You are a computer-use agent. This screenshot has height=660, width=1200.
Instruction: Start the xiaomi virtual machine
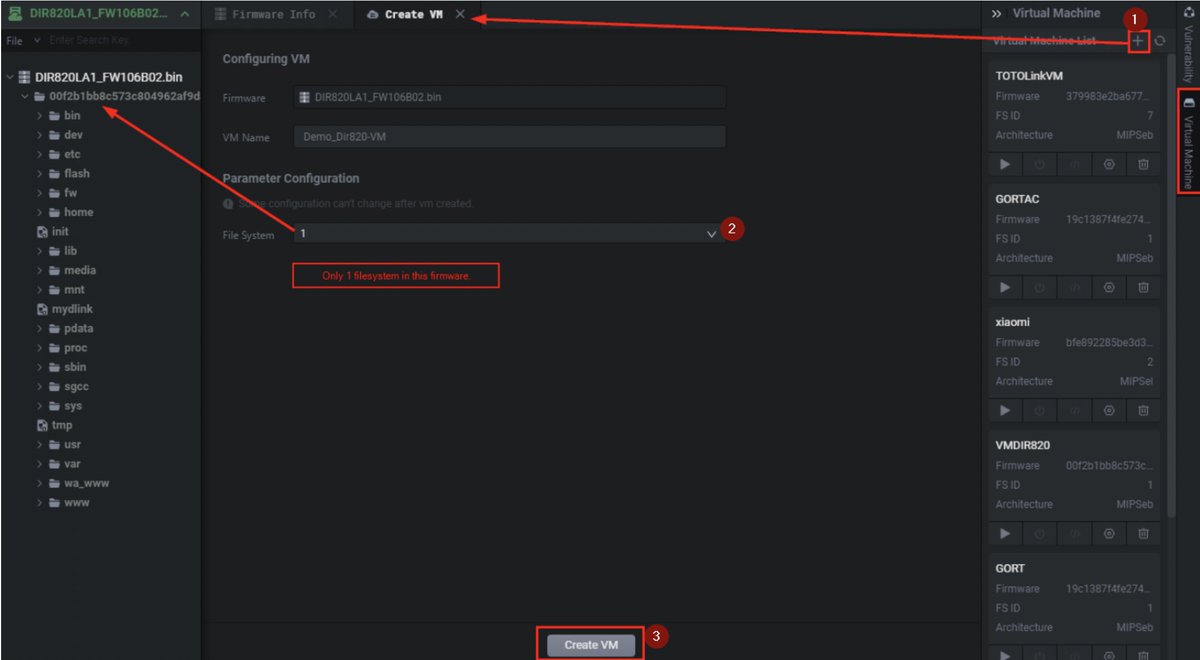(x=1005, y=410)
